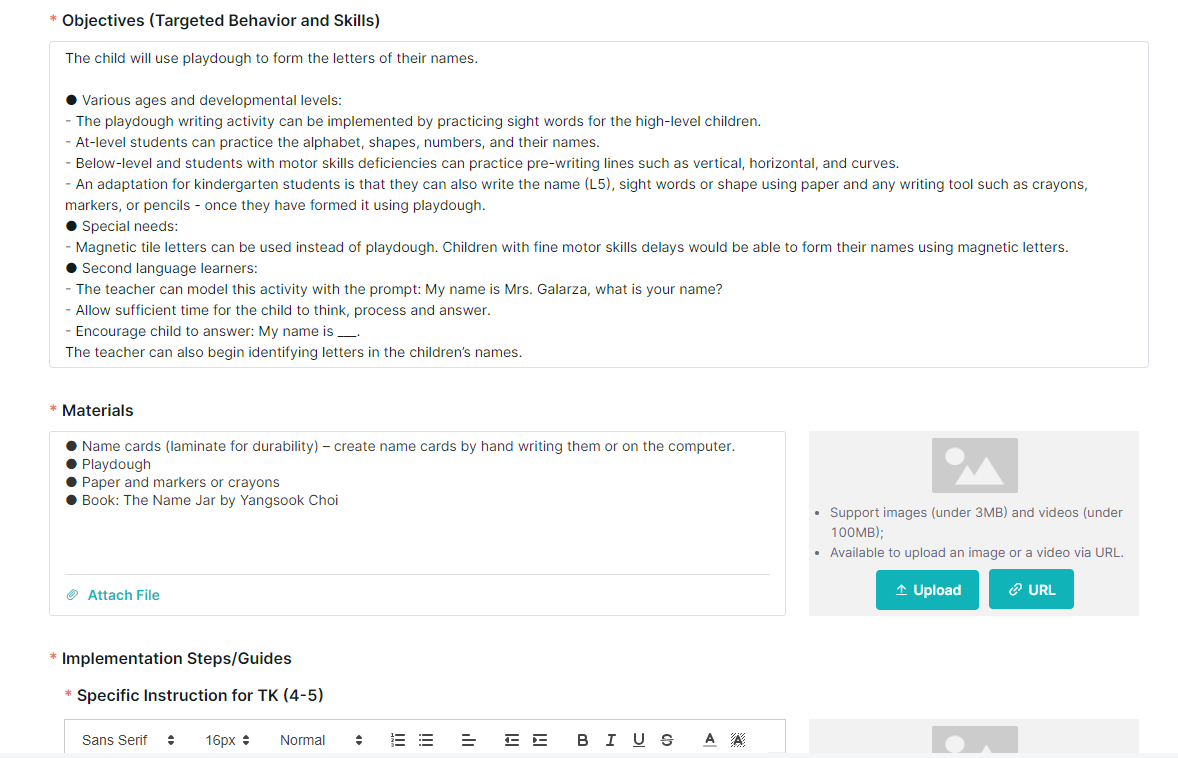Click into the Objectives text area

coord(599,204)
